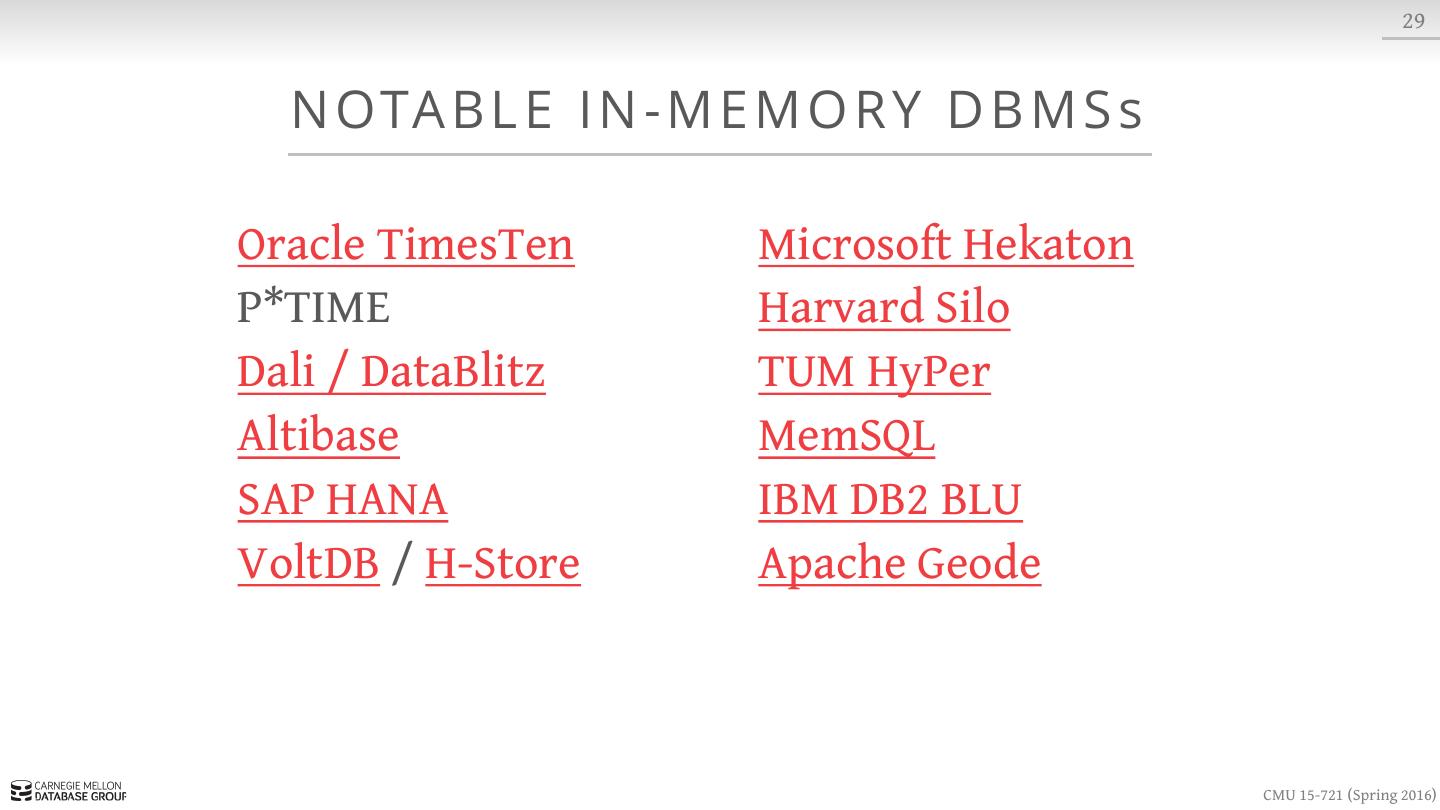Screen dimensions: 1440x810
Task: Click the CMU 15-721 (Spring 2016) footer
Action: pyautogui.click(x=1348, y=795)
